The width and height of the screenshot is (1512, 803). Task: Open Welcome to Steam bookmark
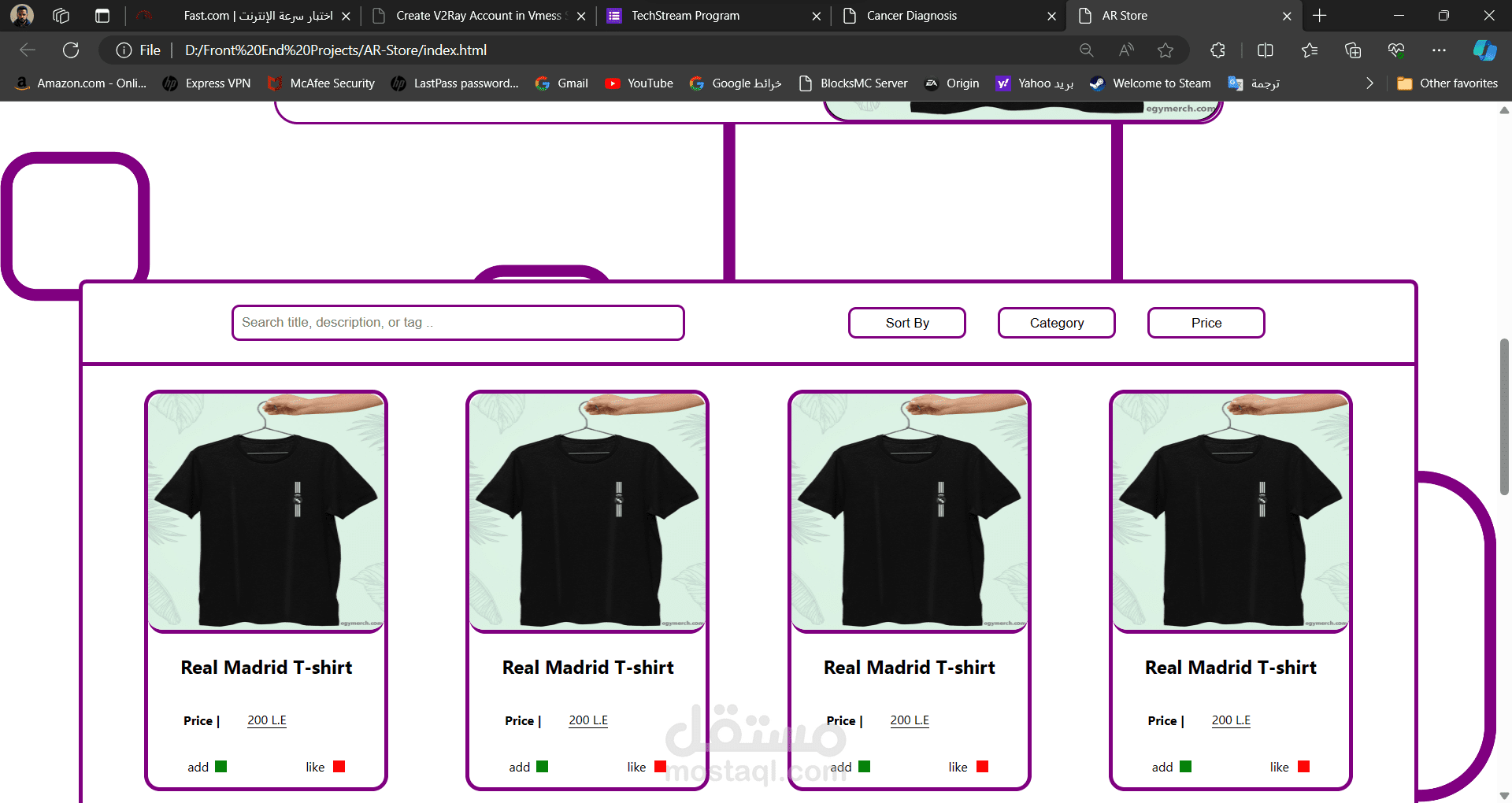coord(1151,83)
